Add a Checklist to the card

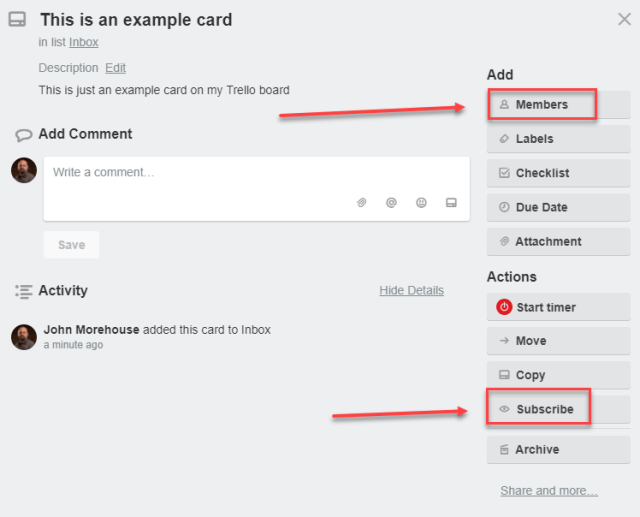pos(557,173)
